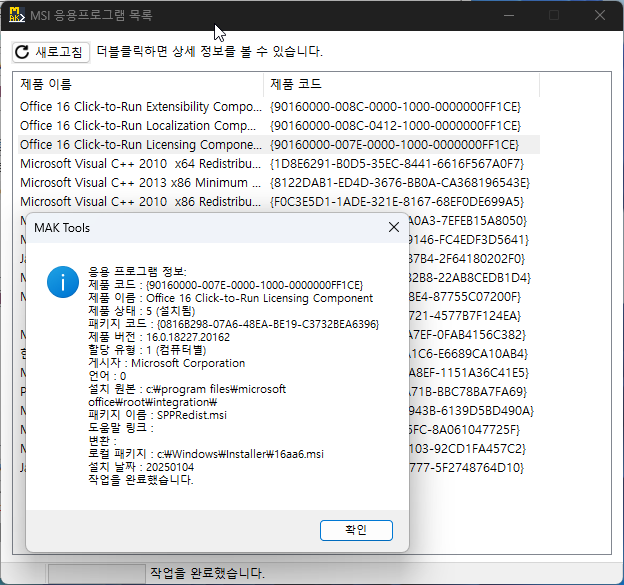Click the 패키지 코드 line in dialog
The width and height of the screenshot is (624, 585).
pyautogui.click(x=234, y=324)
